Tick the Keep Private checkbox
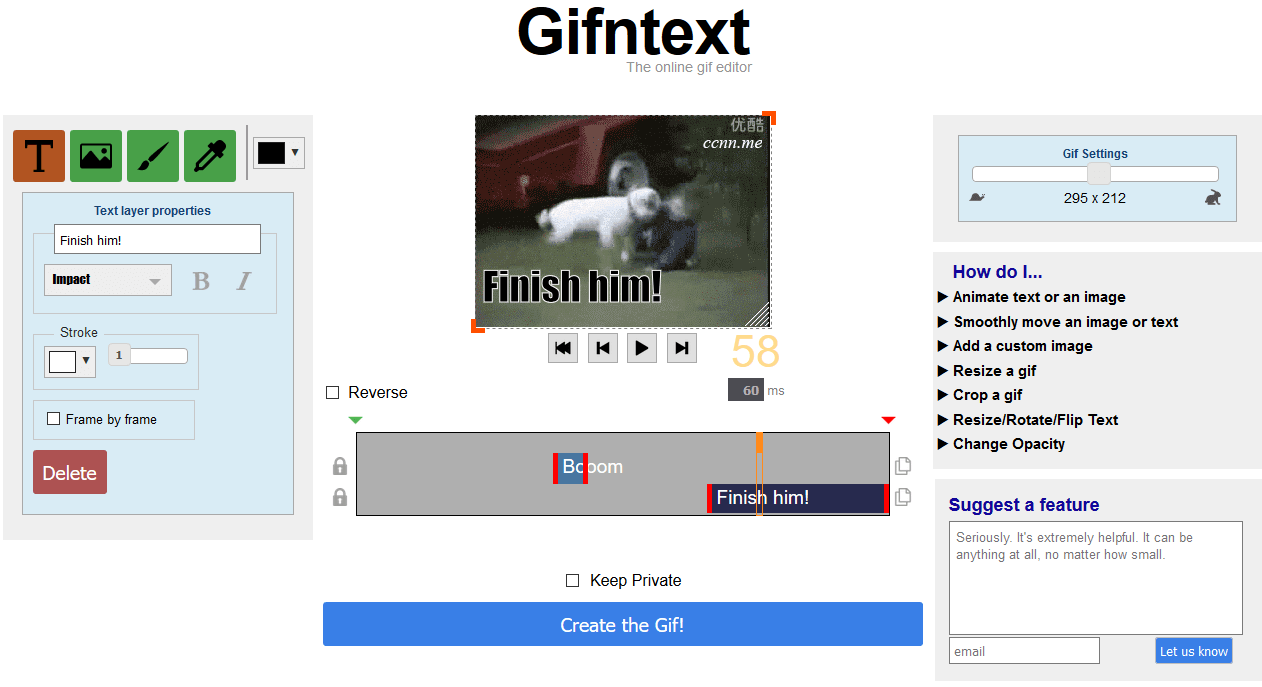 pos(573,581)
